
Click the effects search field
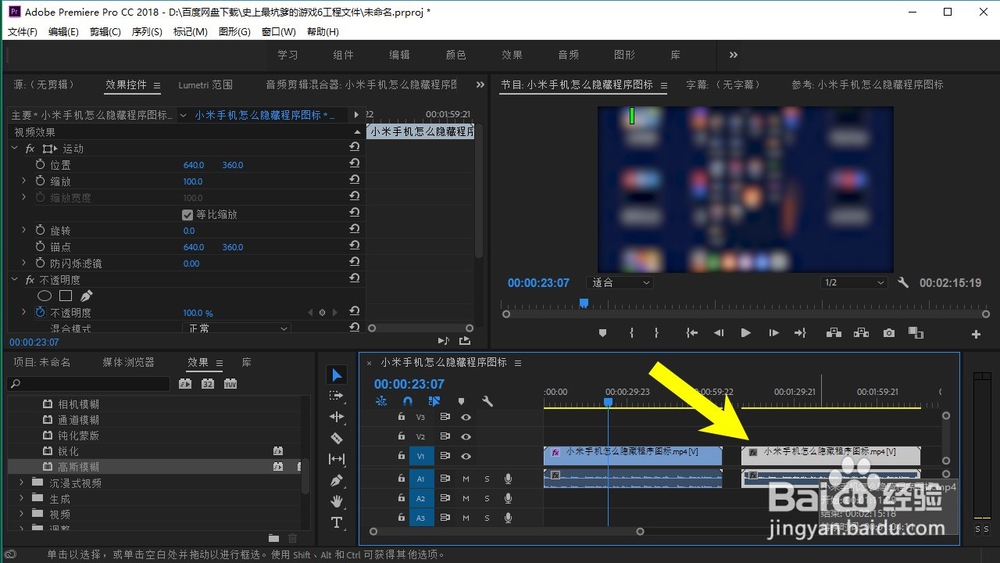[89, 383]
